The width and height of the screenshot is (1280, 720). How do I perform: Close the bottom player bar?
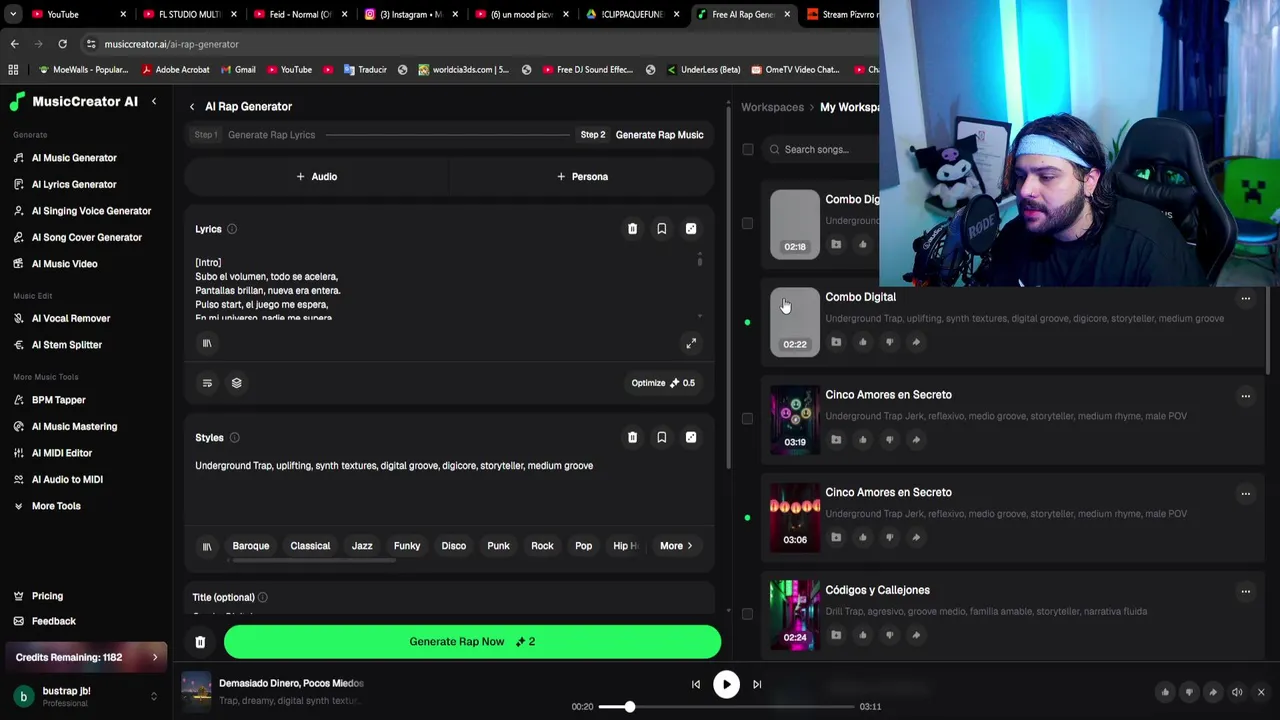[x=1261, y=692]
